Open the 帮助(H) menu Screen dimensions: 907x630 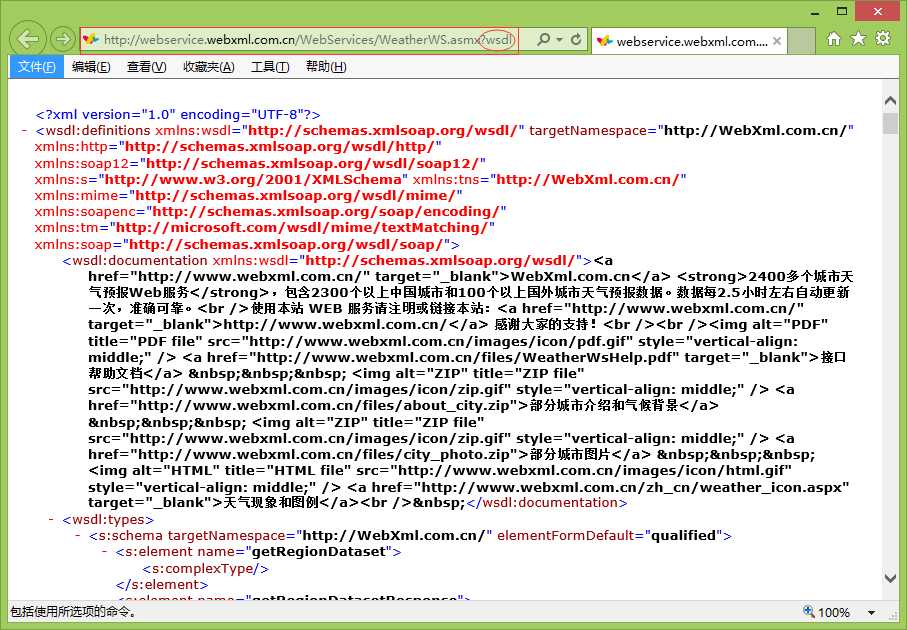[326, 67]
